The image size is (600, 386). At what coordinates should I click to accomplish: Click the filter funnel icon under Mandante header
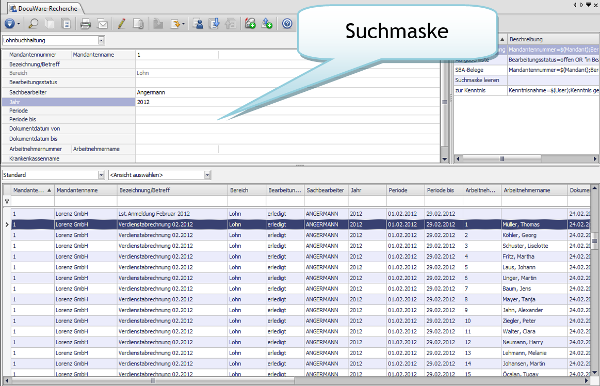pyautogui.click(x=7, y=201)
